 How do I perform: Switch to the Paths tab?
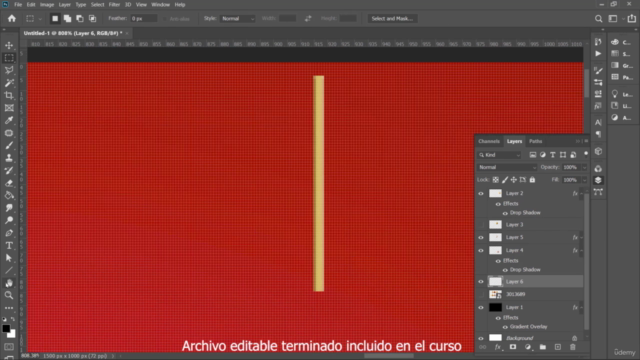536,141
